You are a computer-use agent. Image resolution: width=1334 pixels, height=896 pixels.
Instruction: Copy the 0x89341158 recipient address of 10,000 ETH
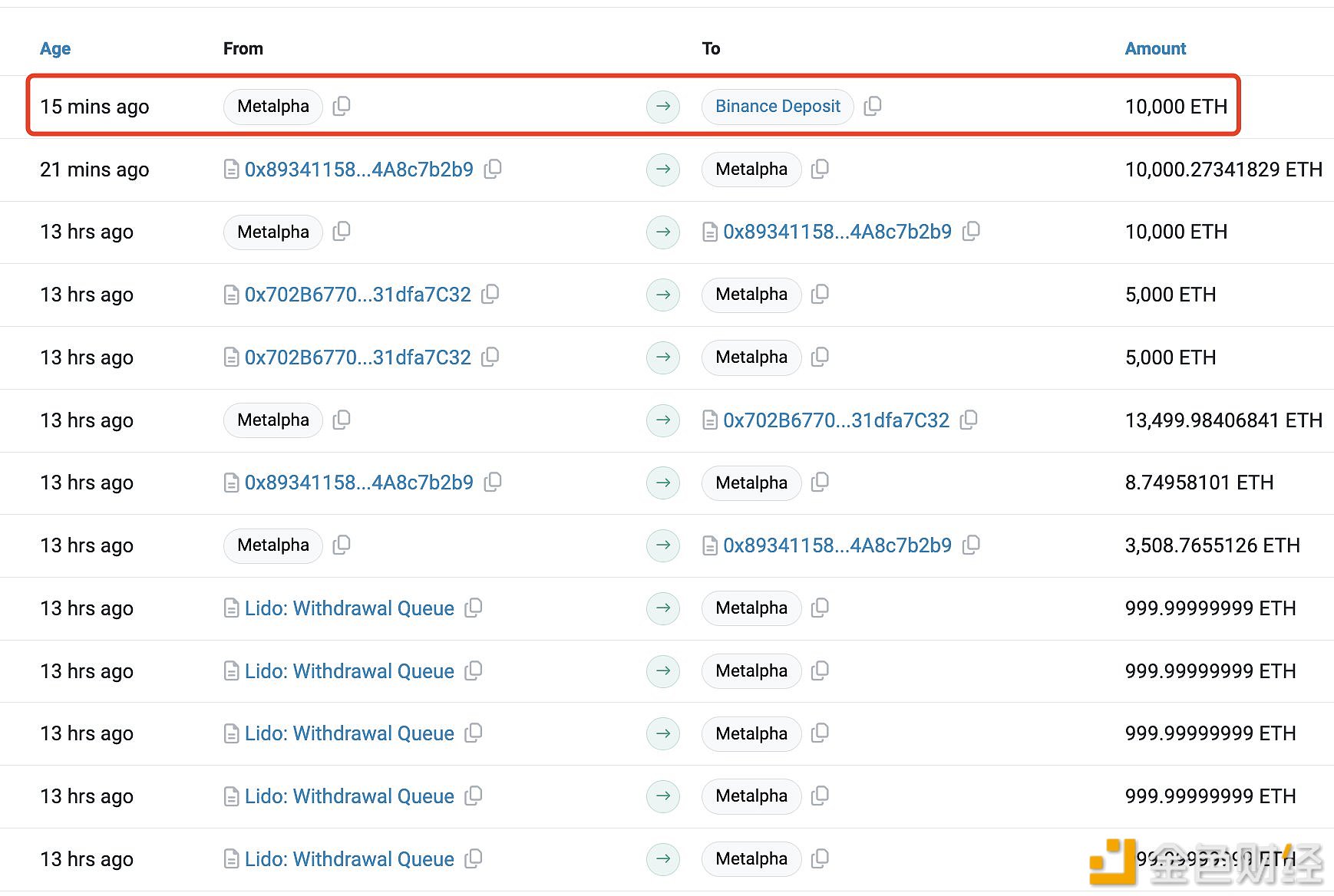pyautogui.click(x=971, y=232)
